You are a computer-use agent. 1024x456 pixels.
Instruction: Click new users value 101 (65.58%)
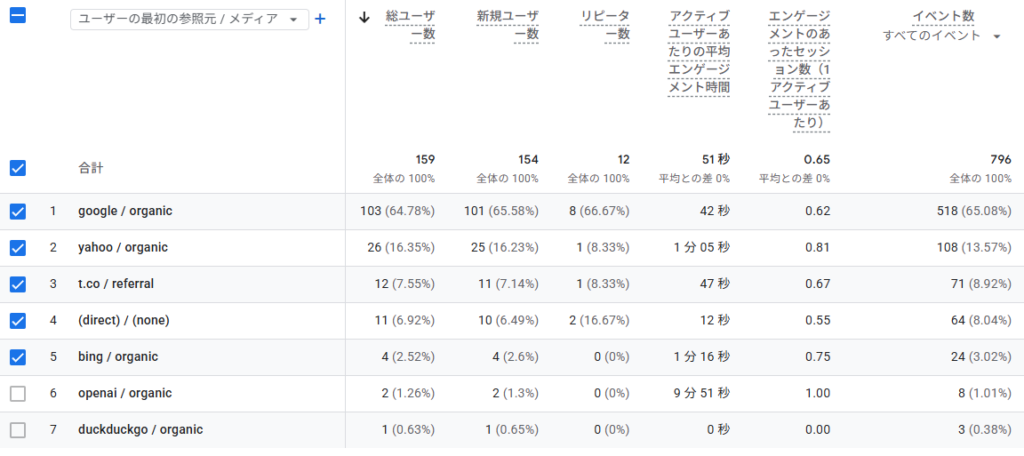pyautogui.click(x=501, y=211)
